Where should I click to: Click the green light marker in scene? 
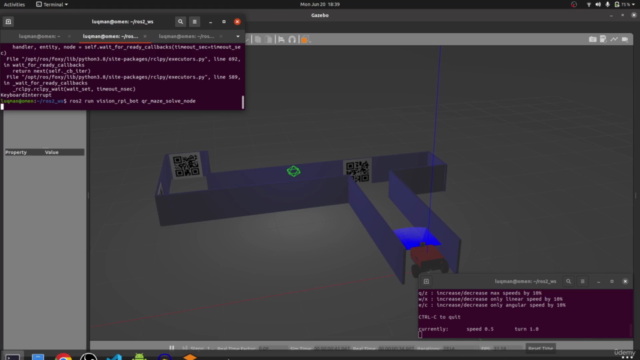(x=293, y=171)
